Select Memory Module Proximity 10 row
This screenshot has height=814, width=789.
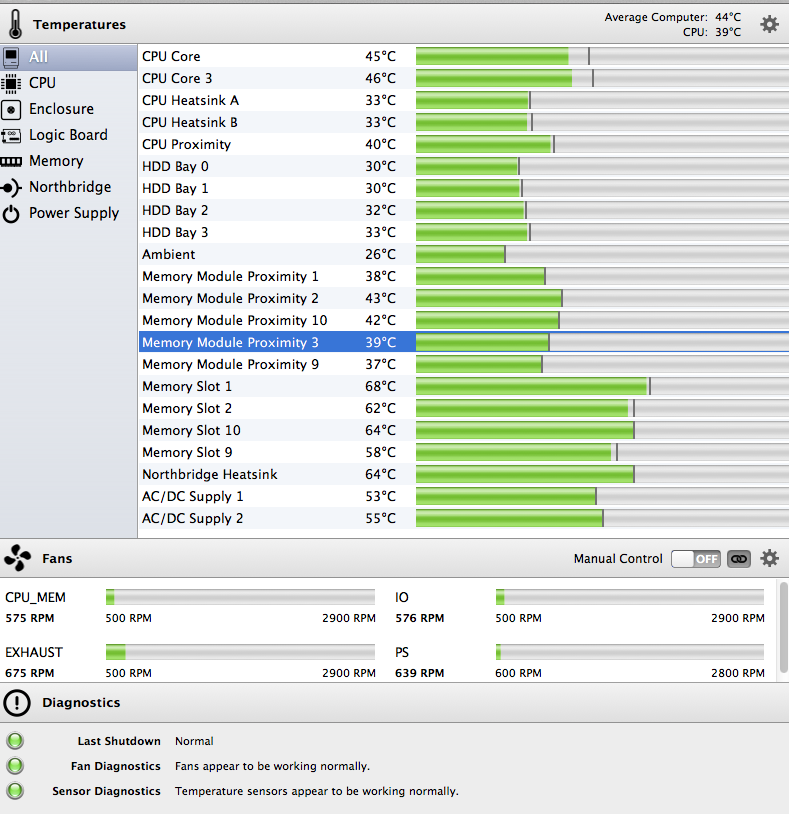pos(464,320)
